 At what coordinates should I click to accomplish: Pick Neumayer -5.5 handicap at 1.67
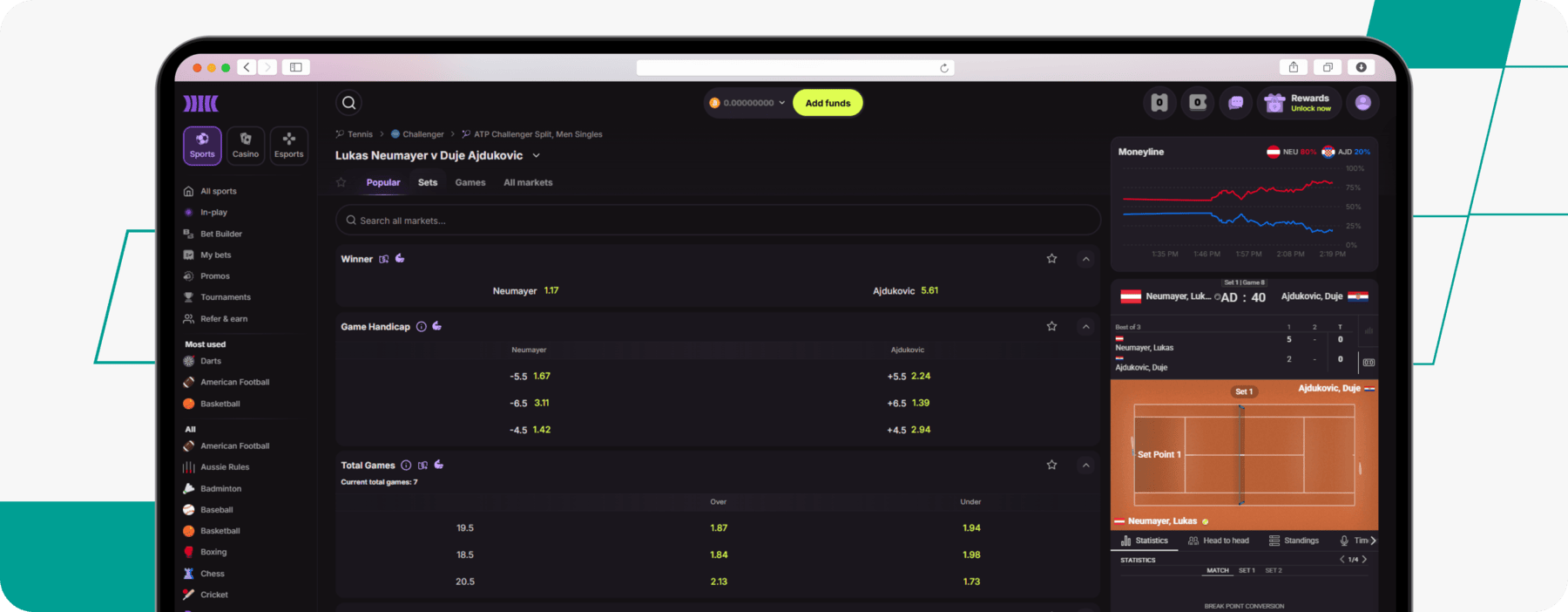coord(530,377)
